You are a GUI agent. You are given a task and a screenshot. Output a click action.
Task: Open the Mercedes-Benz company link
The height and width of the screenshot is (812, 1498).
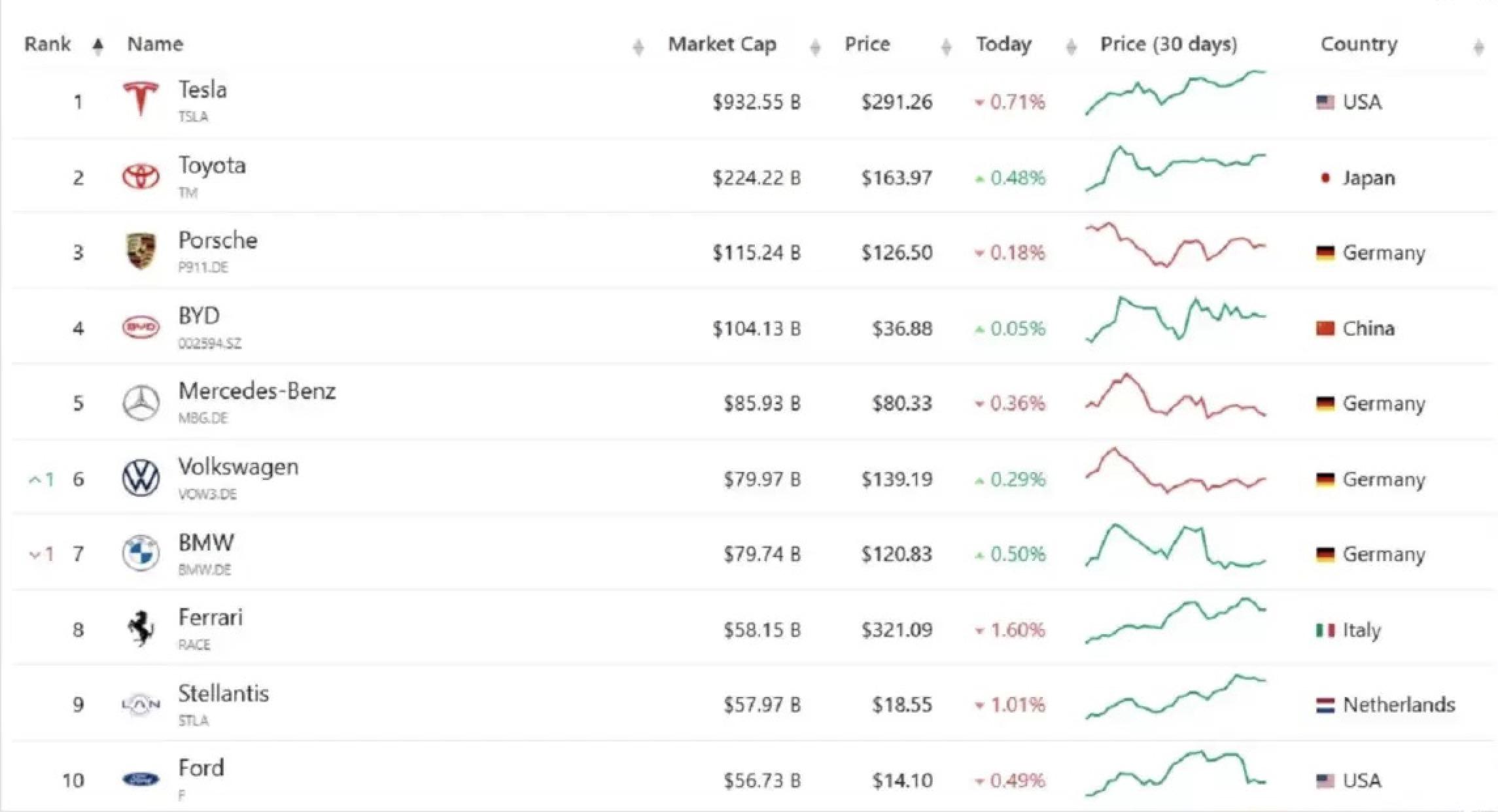(257, 391)
